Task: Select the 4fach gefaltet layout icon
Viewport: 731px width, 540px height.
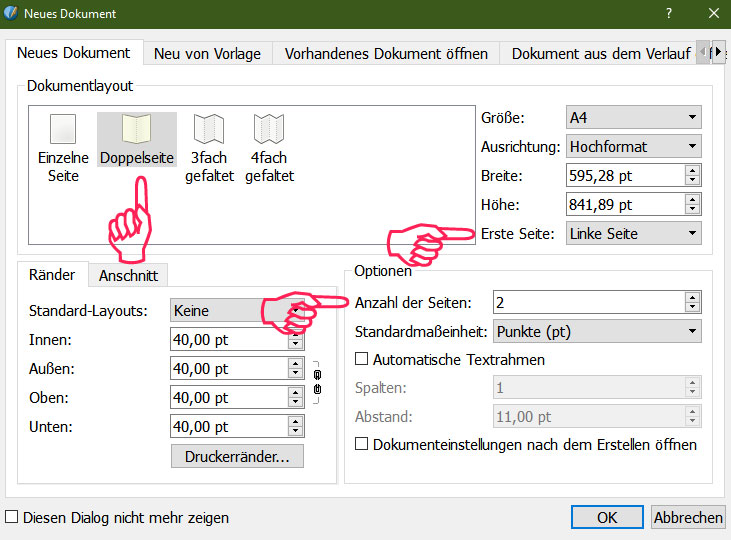Action: (269, 130)
